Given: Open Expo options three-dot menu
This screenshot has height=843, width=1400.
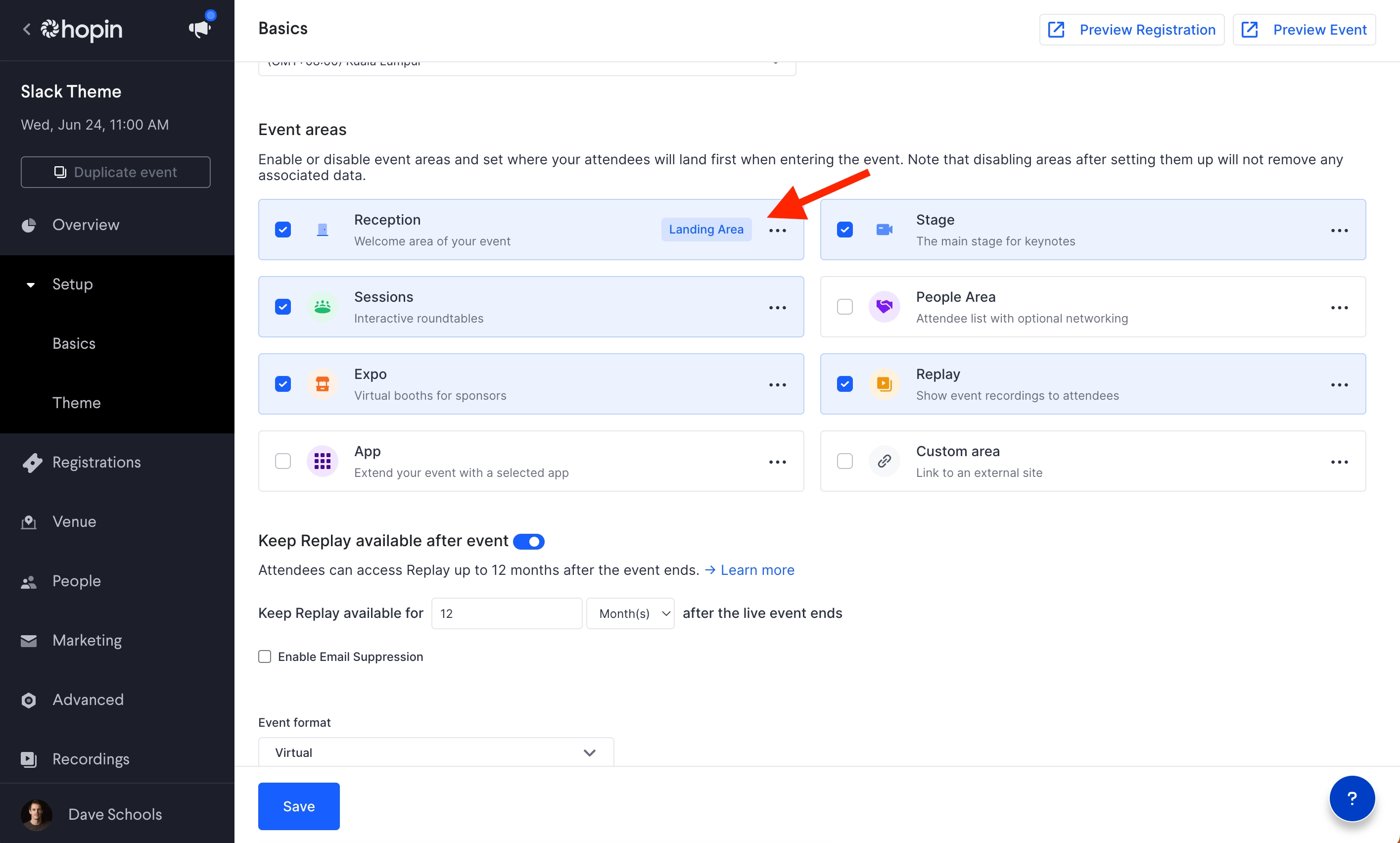Looking at the screenshot, I should (x=777, y=384).
